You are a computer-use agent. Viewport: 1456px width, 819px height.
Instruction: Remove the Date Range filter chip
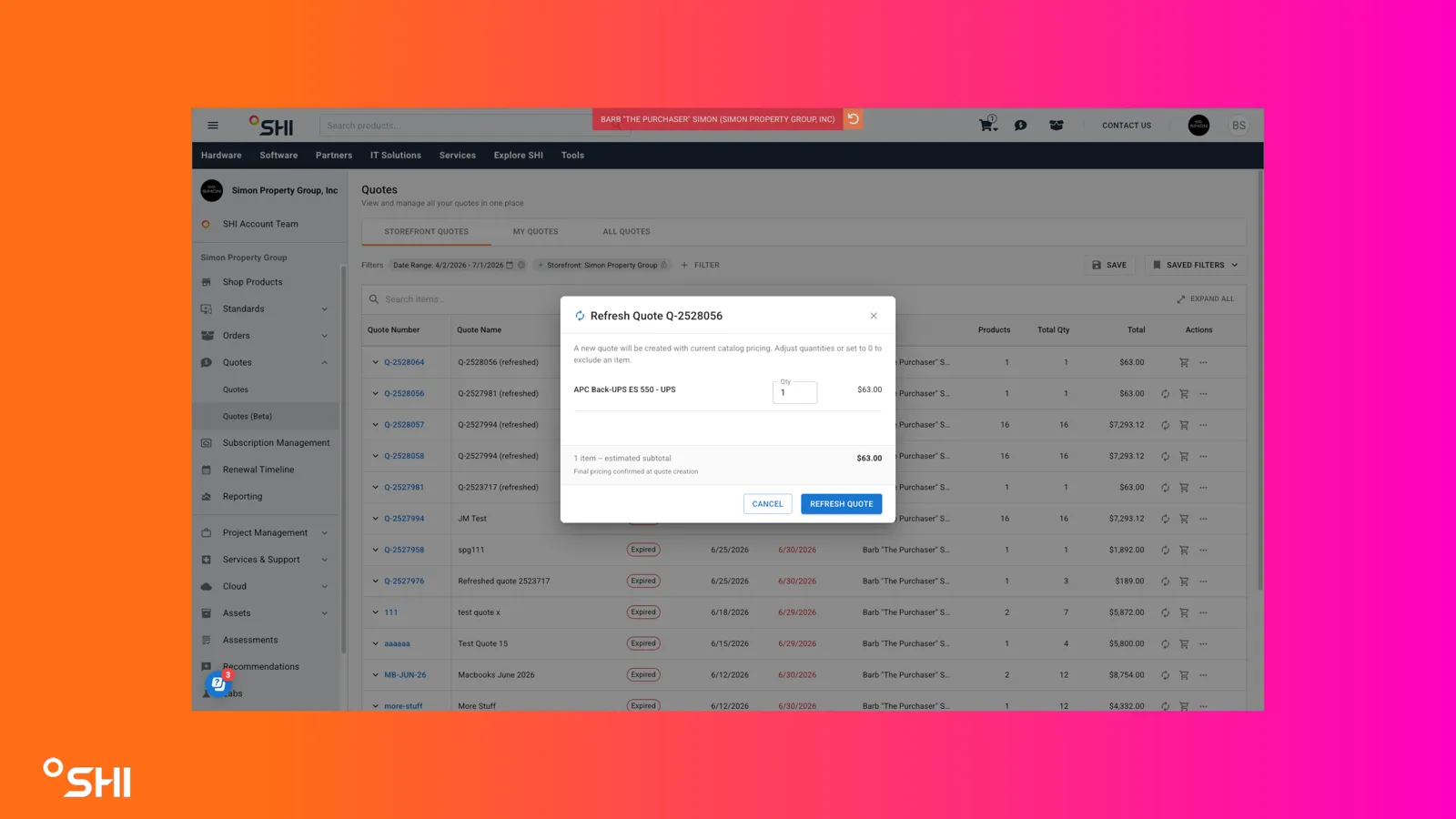pyautogui.click(x=521, y=265)
